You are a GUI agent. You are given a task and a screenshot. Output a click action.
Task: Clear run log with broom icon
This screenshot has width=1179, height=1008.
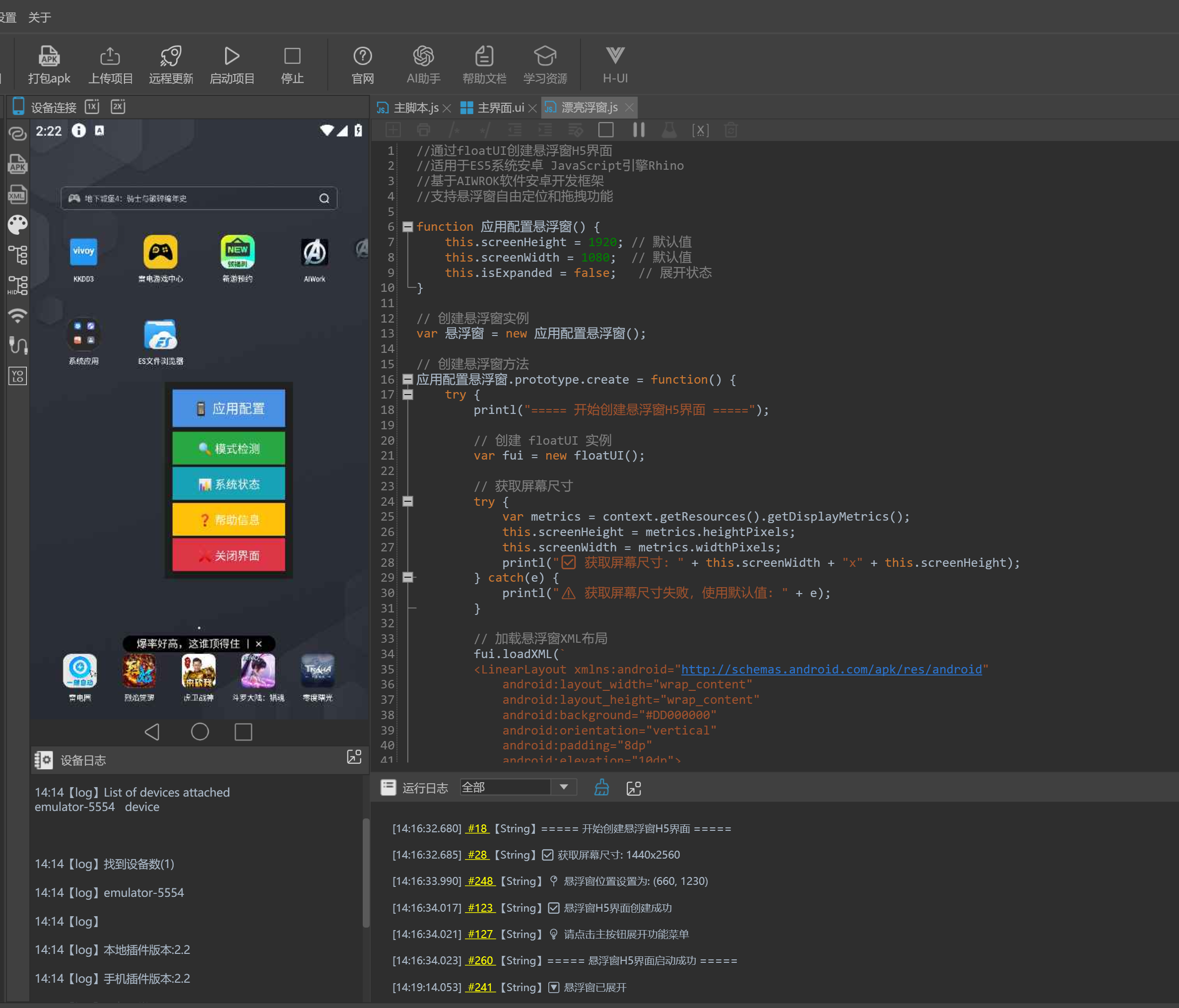[x=601, y=788]
